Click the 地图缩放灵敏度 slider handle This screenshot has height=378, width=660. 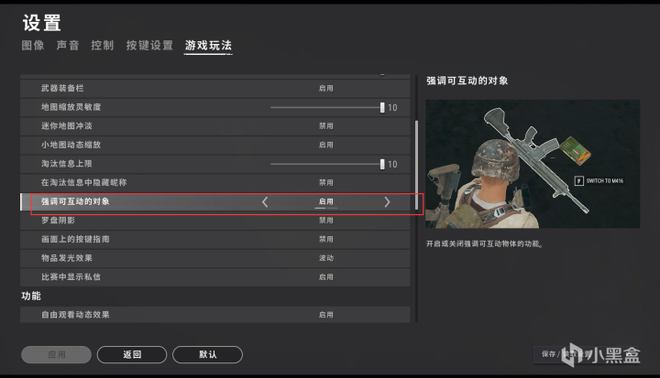382,107
